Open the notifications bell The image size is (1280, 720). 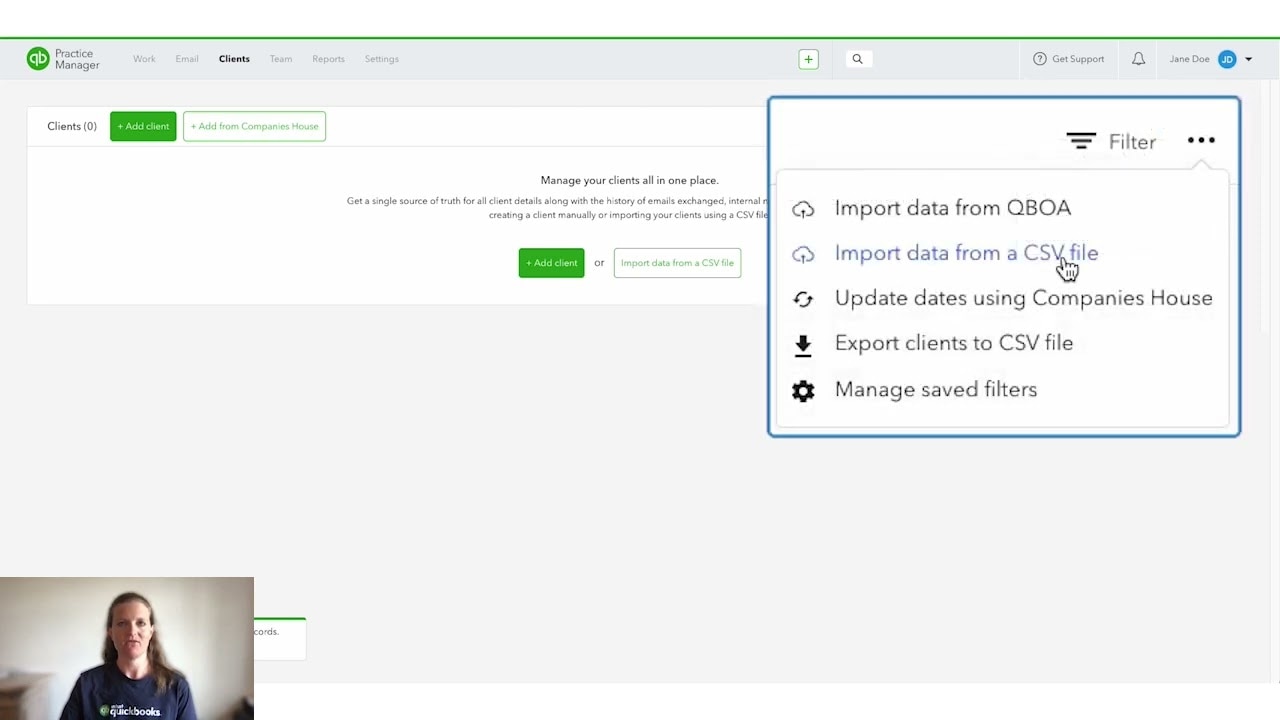coord(1138,59)
